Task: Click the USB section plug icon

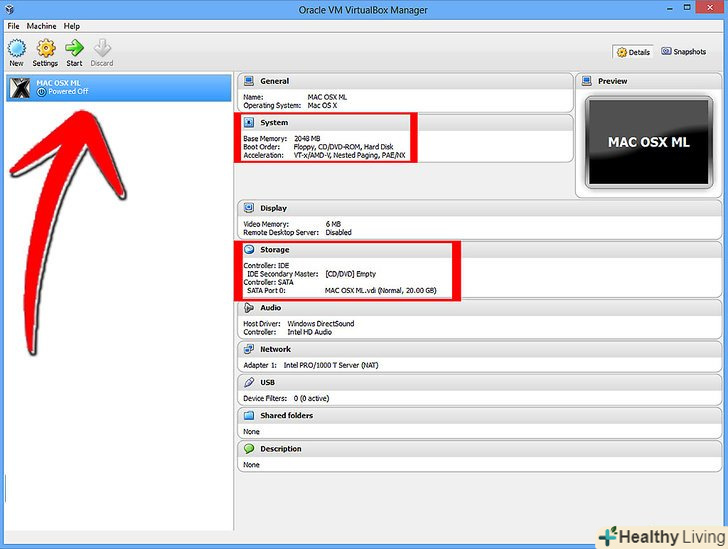Action: (249, 382)
